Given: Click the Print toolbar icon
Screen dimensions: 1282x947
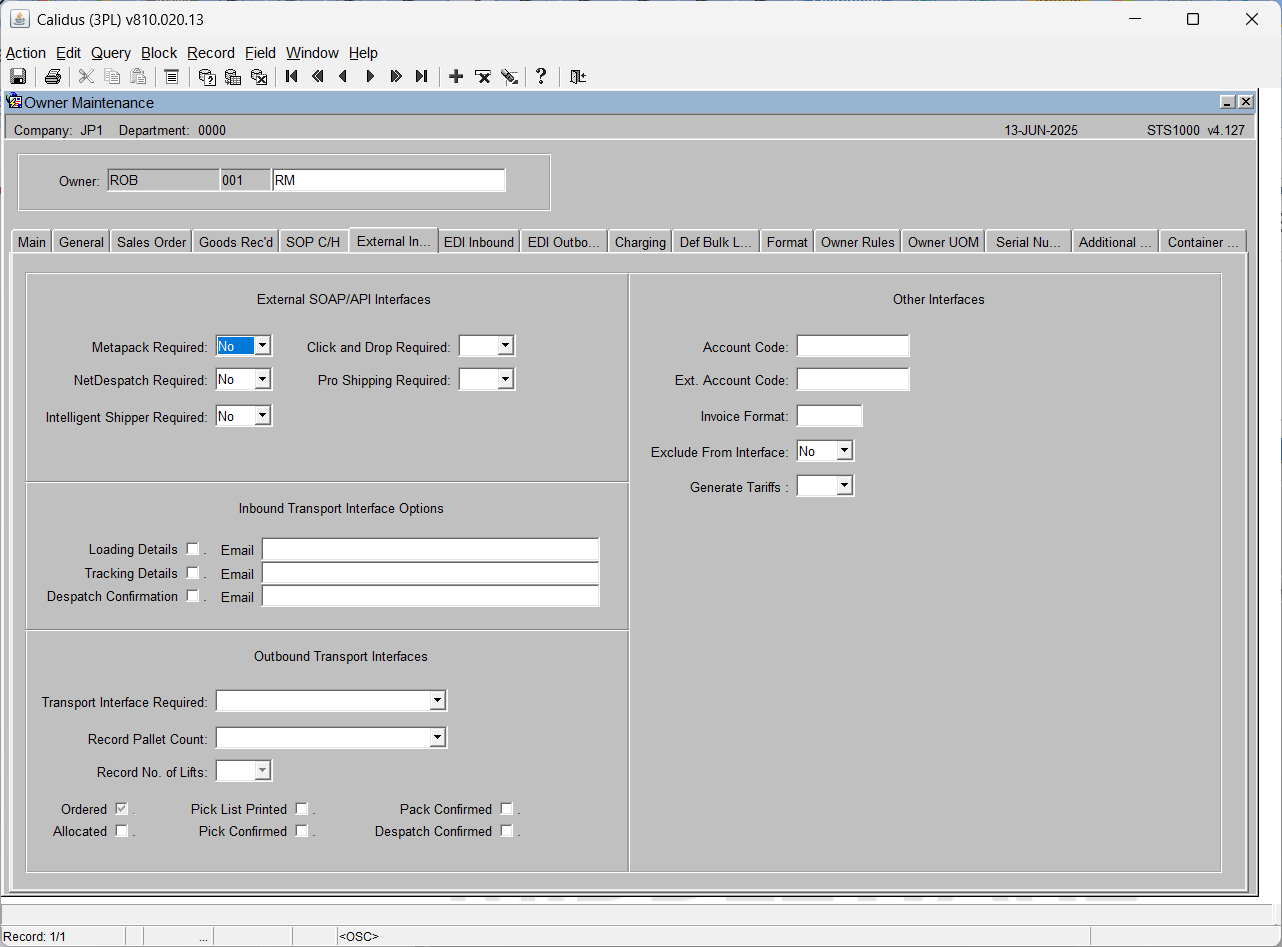Looking at the screenshot, I should (52, 76).
